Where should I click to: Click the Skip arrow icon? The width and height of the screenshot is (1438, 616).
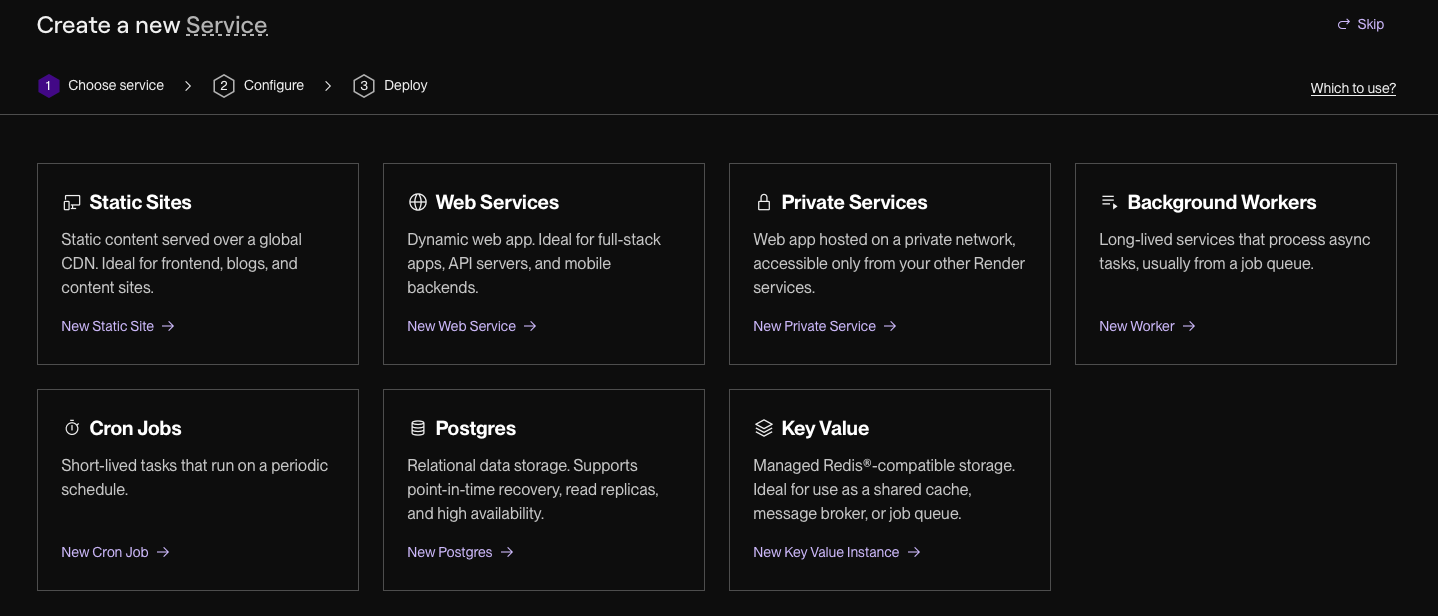click(1344, 24)
